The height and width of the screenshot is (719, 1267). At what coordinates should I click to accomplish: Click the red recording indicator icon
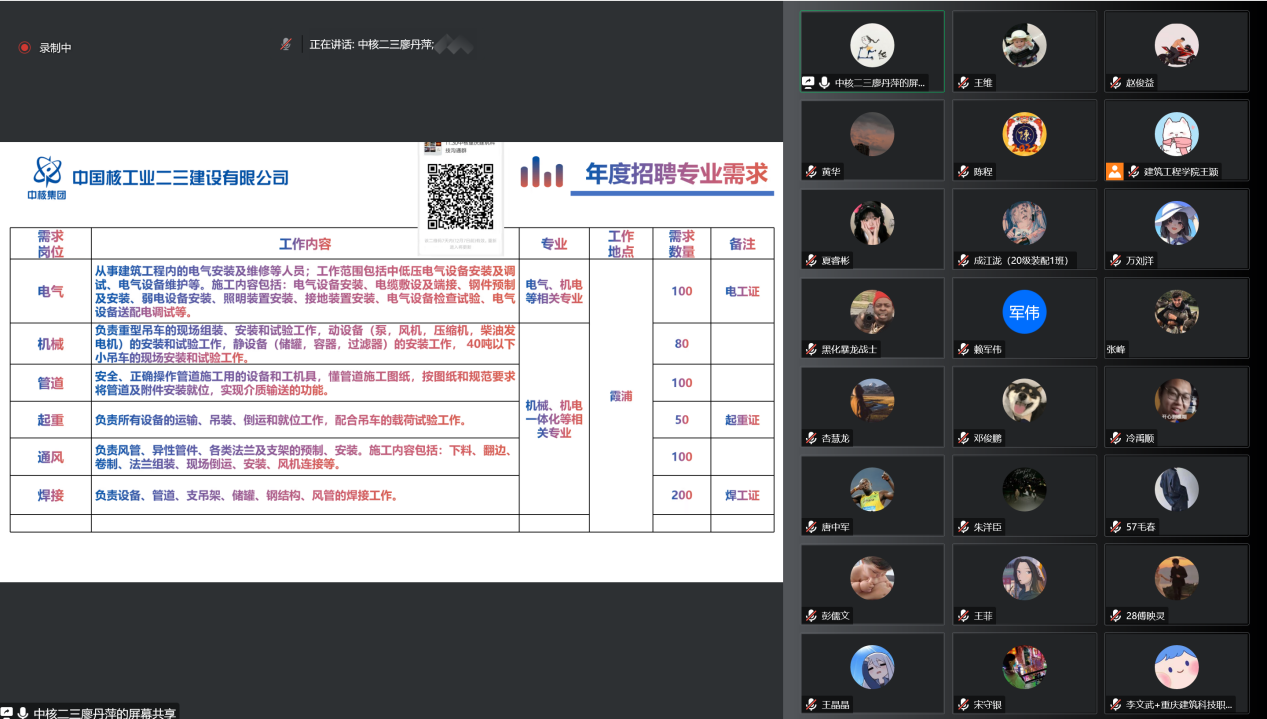click(24, 47)
